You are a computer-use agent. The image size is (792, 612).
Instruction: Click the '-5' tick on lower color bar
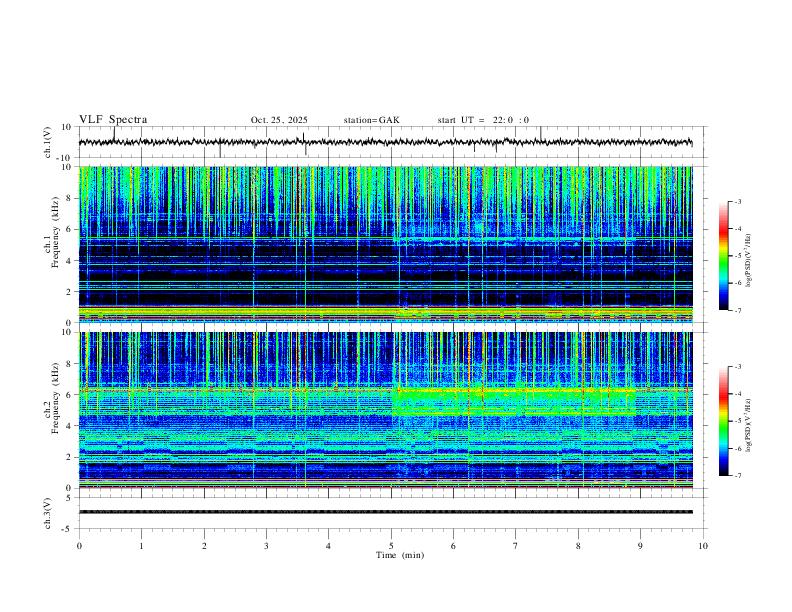pos(738,421)
